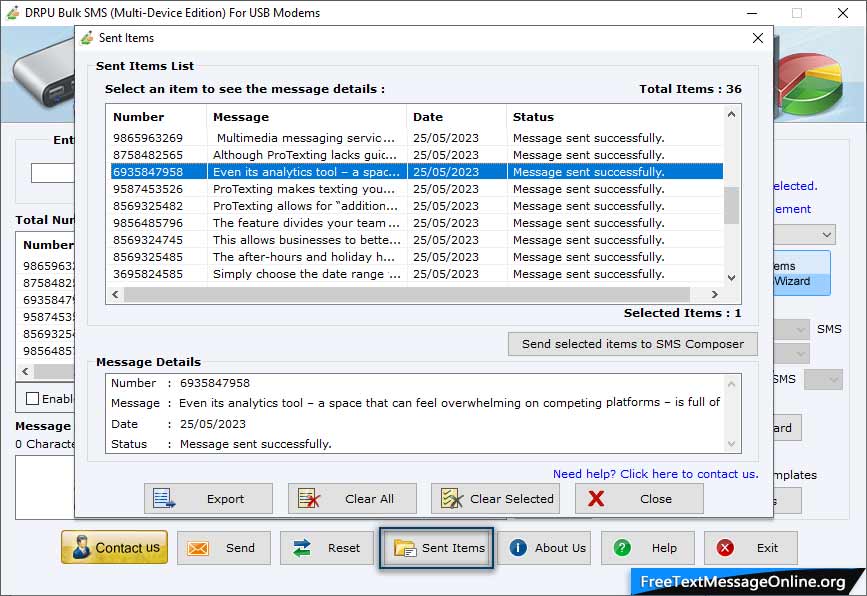This screenshot has width=867, height=596.
Task: Select row with number 8758482565
Action: 416,155
